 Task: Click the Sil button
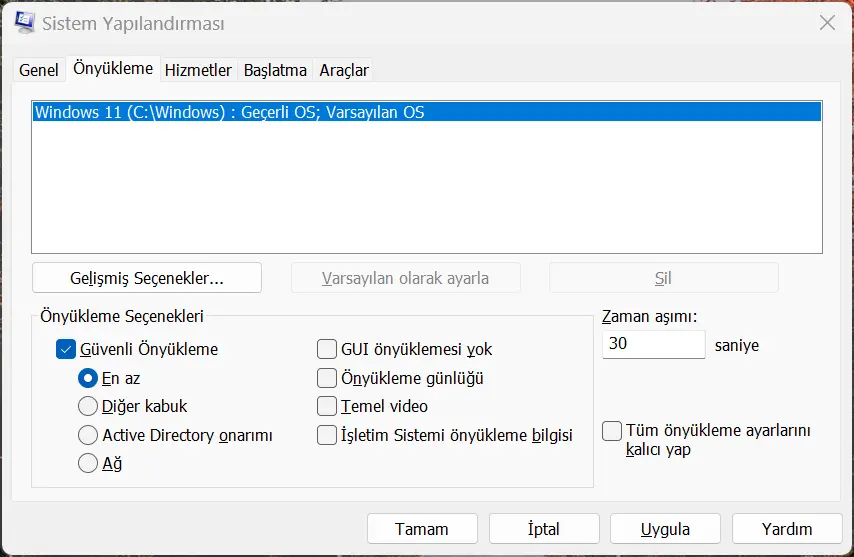pyautogui.click(x=663, y=278)
